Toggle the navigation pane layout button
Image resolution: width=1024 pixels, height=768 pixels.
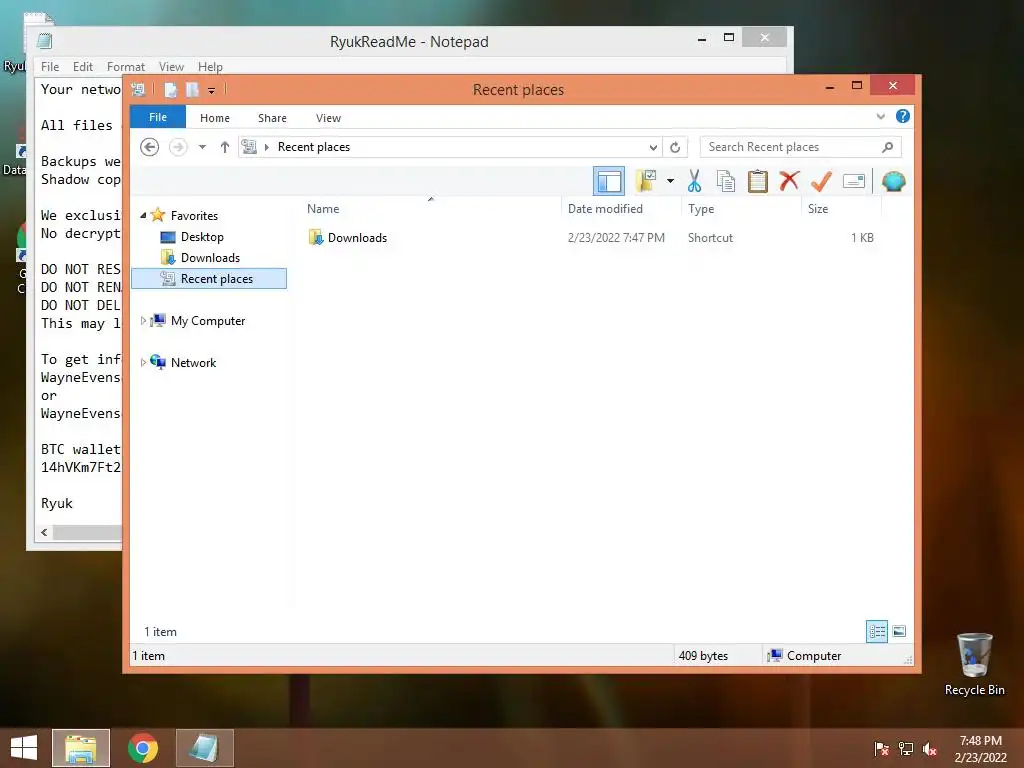coord(609,181)
